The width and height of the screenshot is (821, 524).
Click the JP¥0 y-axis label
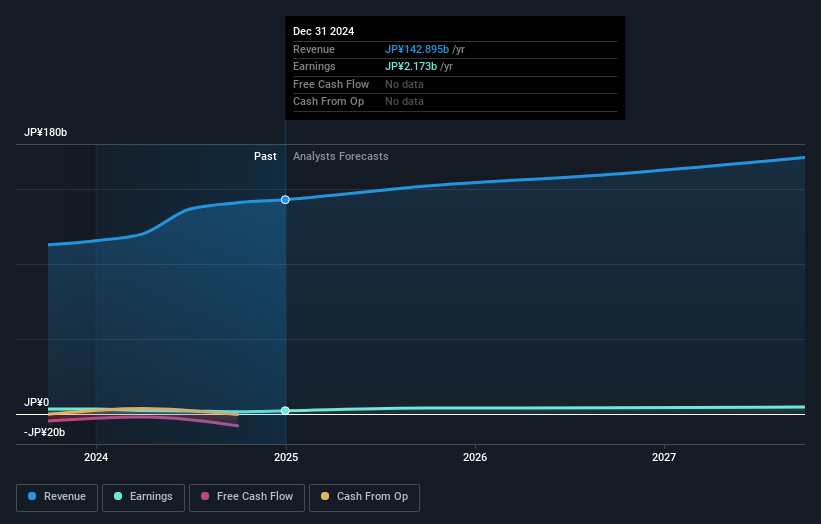pos(36,402)
